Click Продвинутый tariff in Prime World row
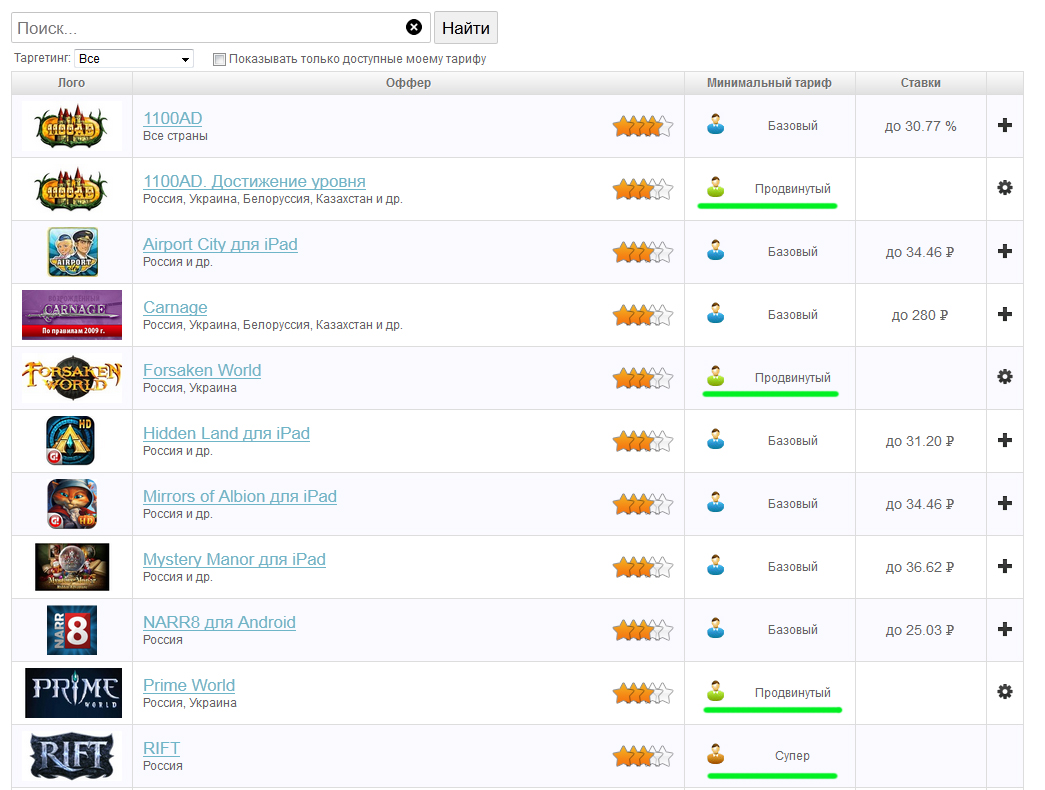The image size is (1045, 790). pos(792,693)
